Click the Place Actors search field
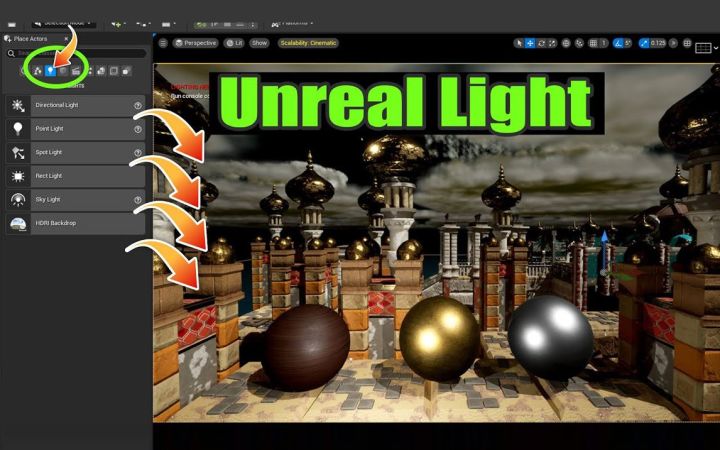This screenshot has width=720, height=450. pyautogui.click(x=76, y=53)
